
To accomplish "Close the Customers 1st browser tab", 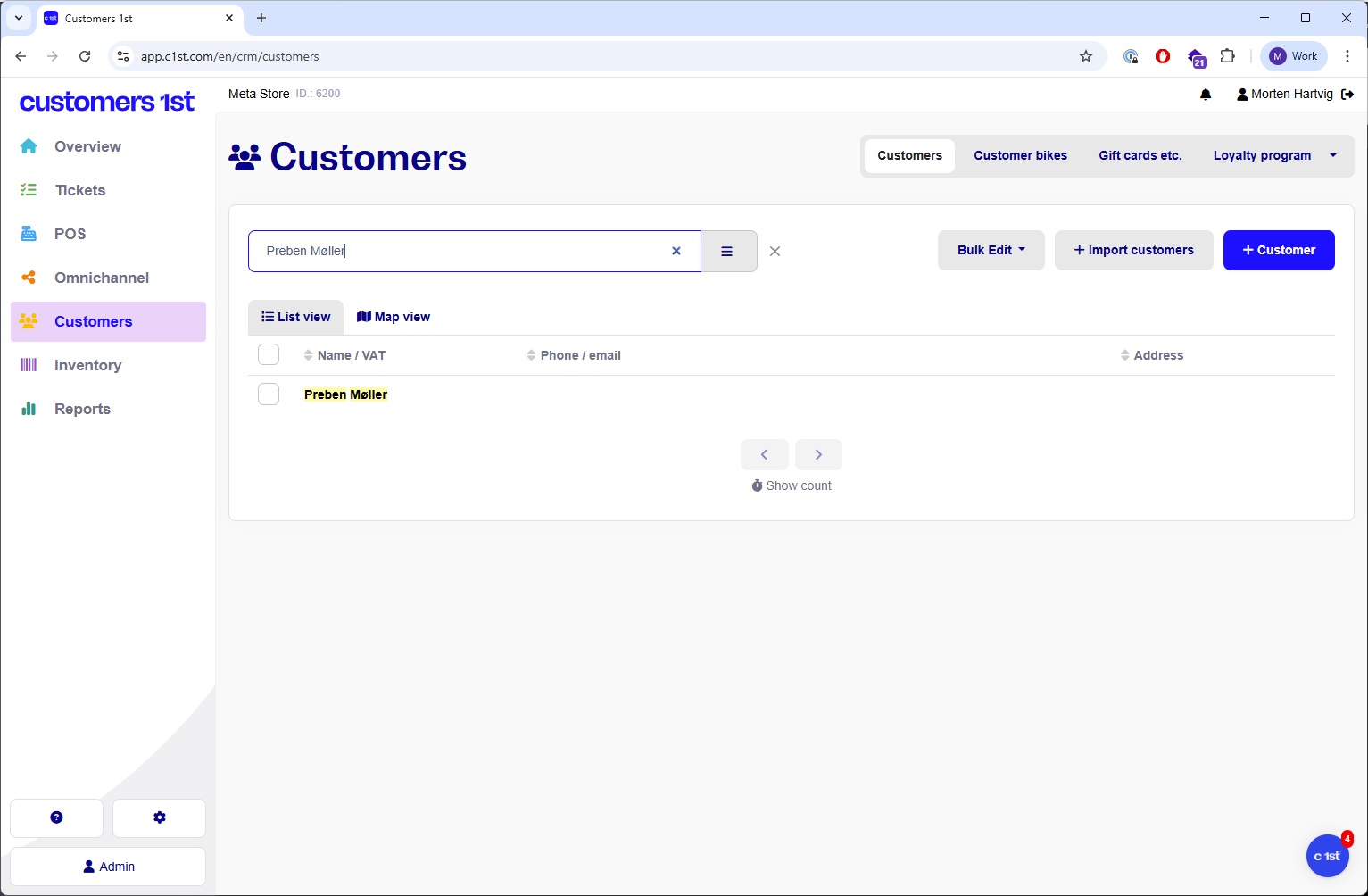I will coord(229,18).
